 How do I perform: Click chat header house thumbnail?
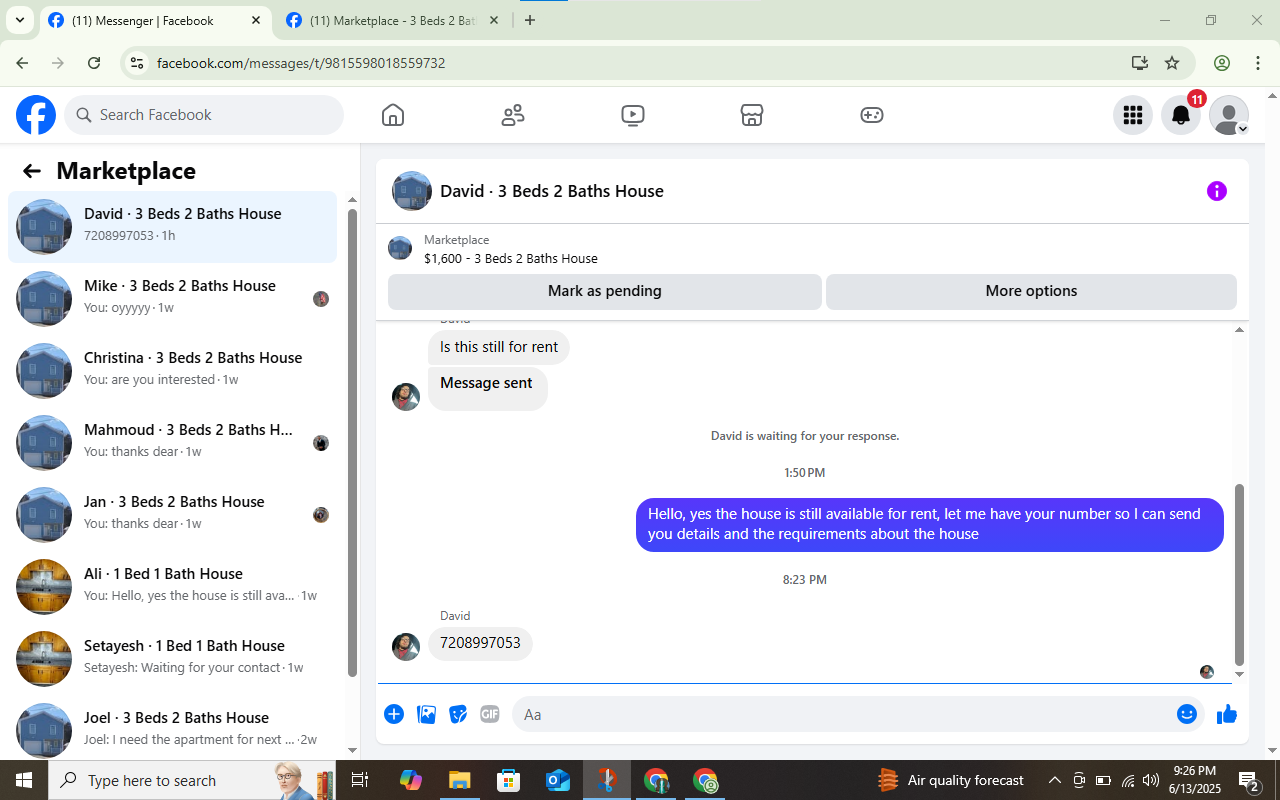coord(412,191)
